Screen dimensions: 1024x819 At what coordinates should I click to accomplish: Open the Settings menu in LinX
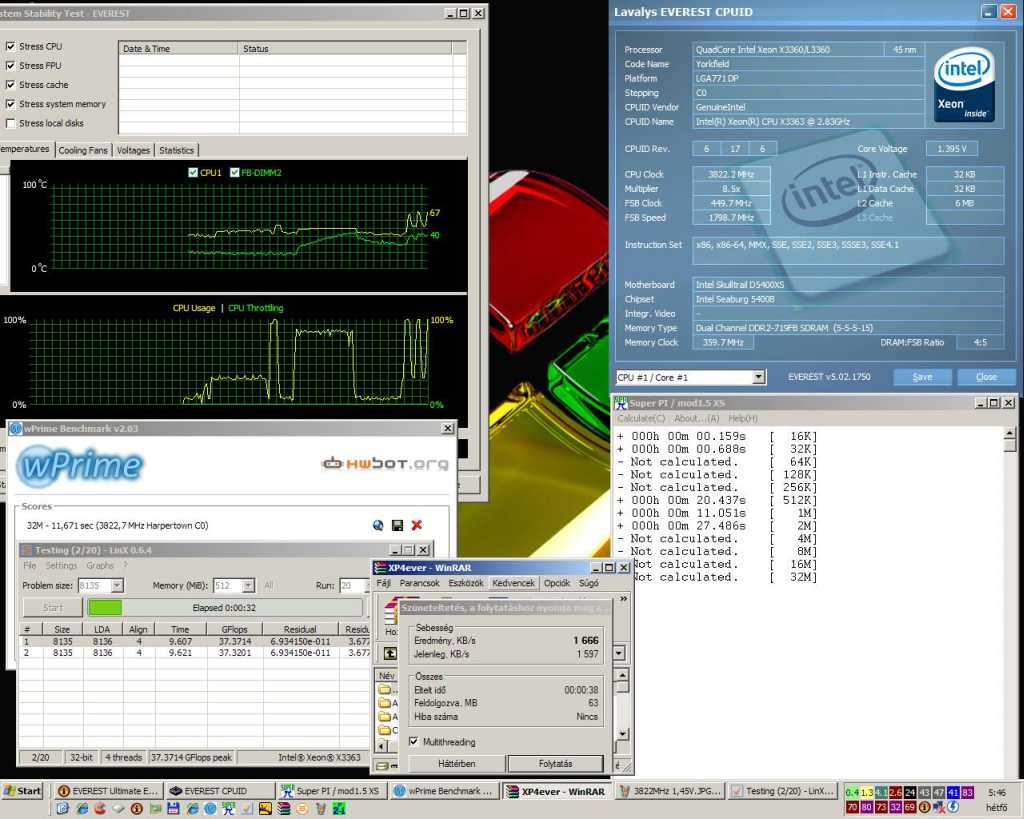coord(61,565)
